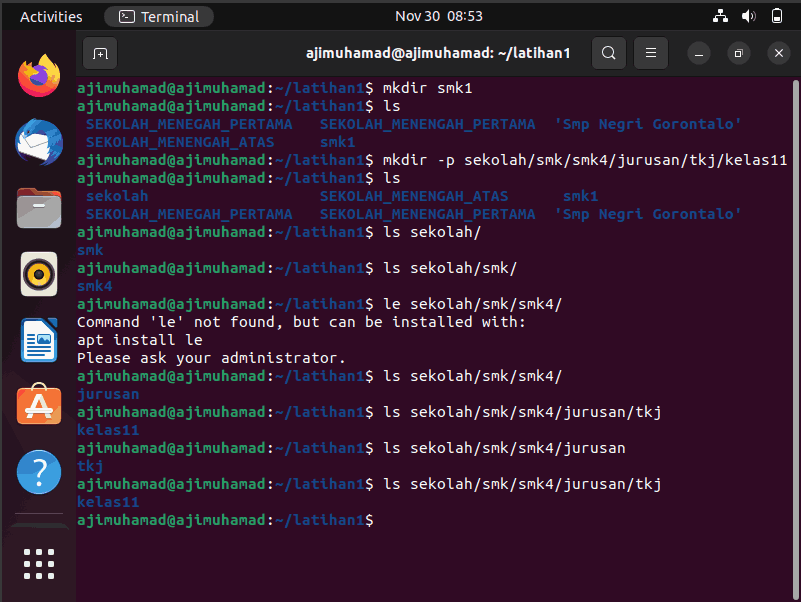The height and width of the screenshot is (602, 801).
Task: Click the Terminal app menu in top bar
Action: [159, 17]
